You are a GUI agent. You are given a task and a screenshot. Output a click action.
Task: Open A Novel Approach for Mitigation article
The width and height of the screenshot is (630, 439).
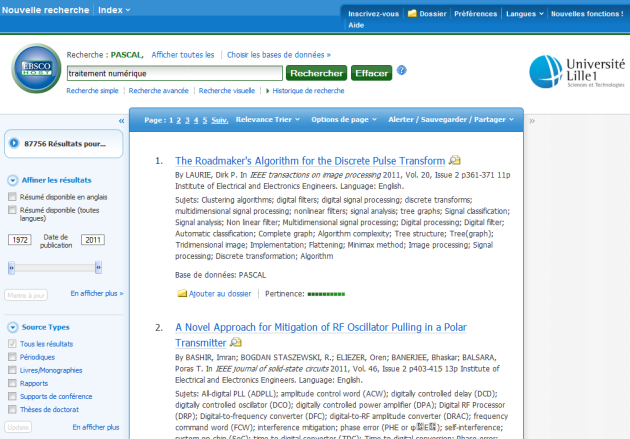321,335
